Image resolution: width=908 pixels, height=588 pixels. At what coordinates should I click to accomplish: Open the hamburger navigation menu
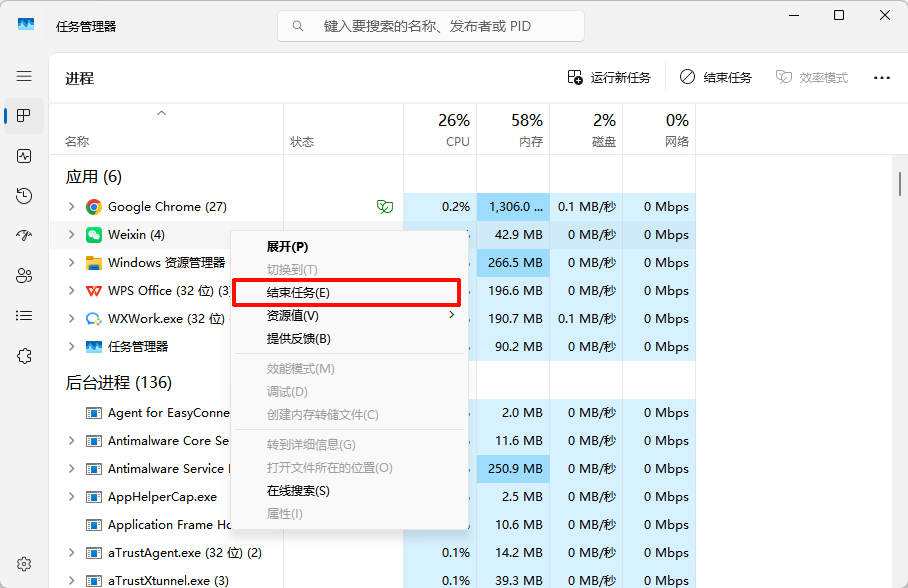point(24,76)
